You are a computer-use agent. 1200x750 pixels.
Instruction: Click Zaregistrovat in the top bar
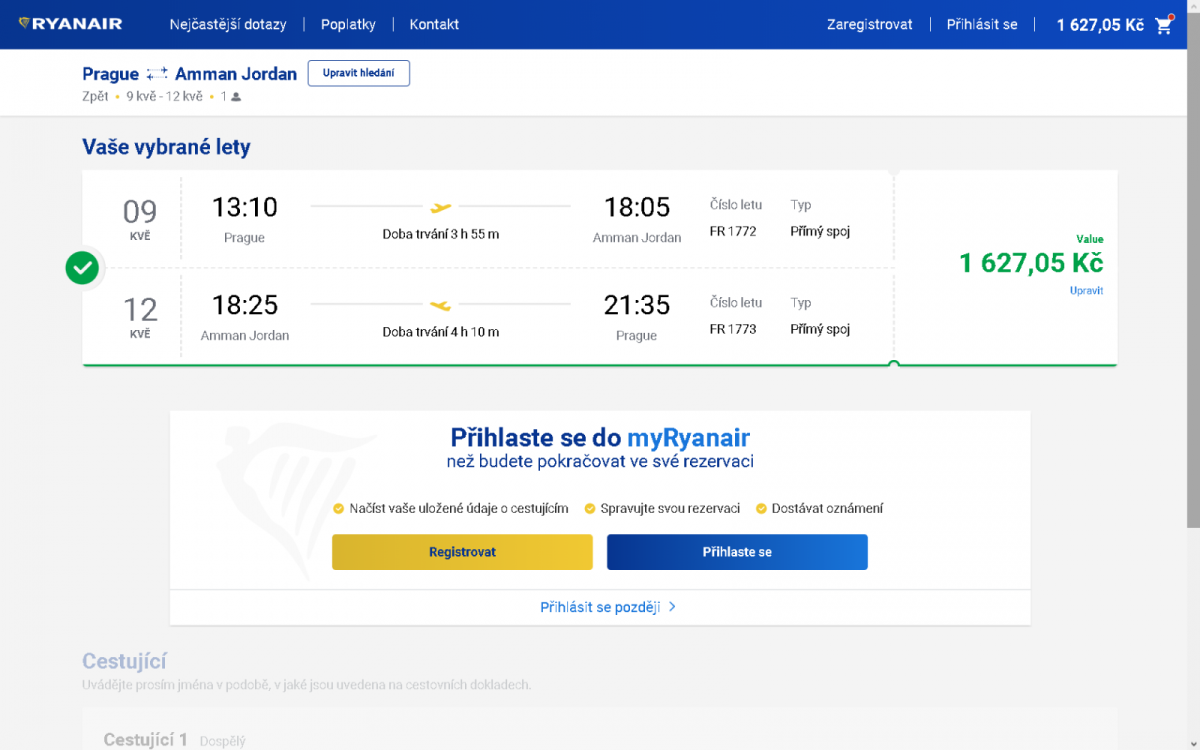(x=869, y=24)
